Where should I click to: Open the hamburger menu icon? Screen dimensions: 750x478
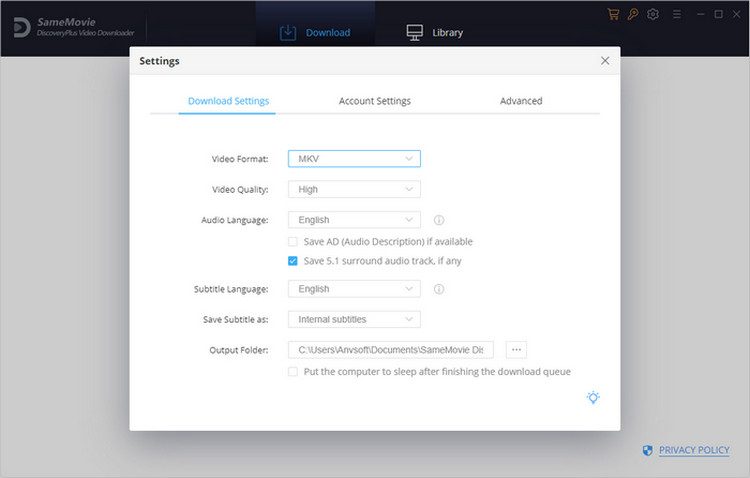[x=676, y=14]
